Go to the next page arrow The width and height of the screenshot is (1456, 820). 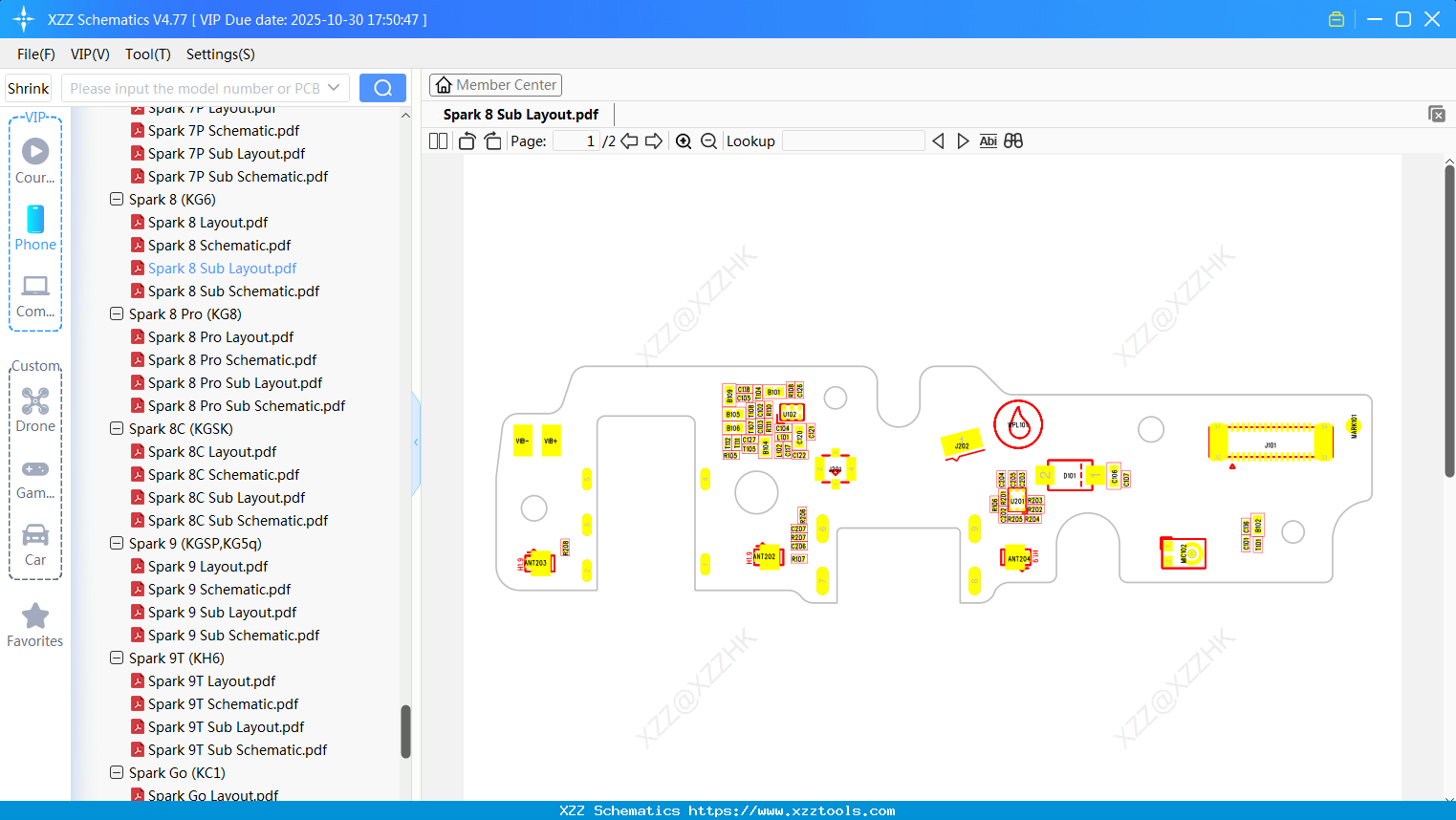(x=654, y=140)
